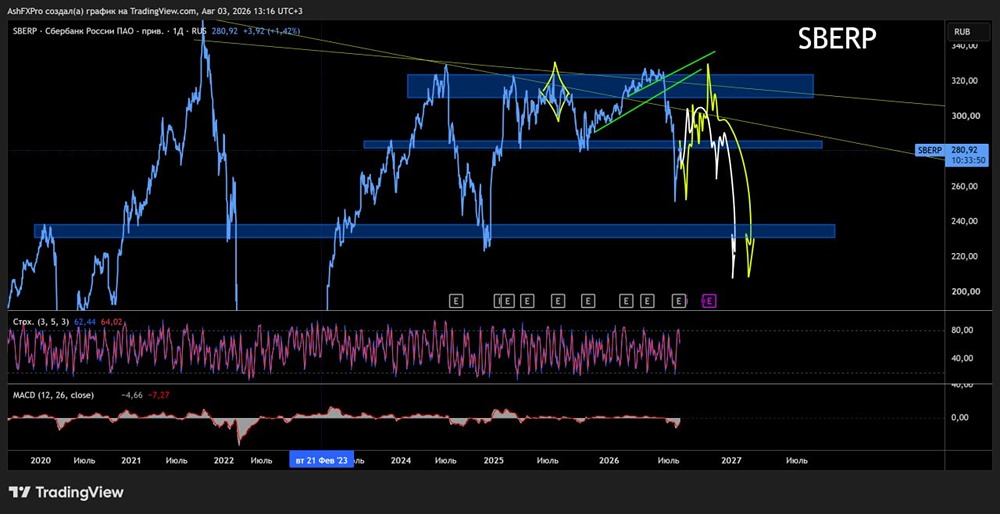Click the MACD value -4,66
Screen dimensions: 1000x514
[131, 395]
